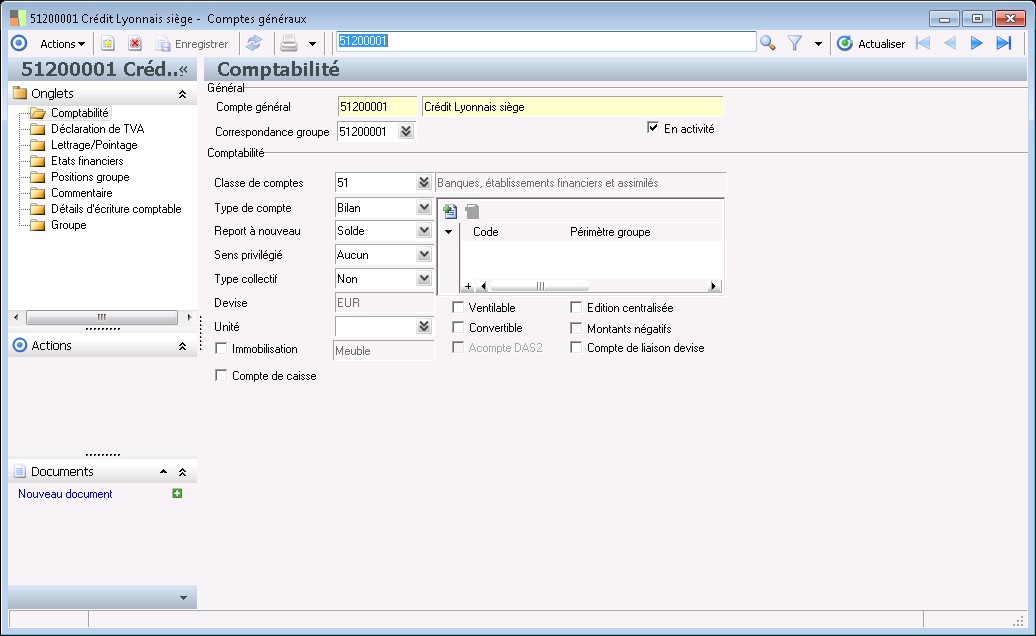Toggle the Edition centralisée checkbox

pyautogui.click(x=576, y=307)
